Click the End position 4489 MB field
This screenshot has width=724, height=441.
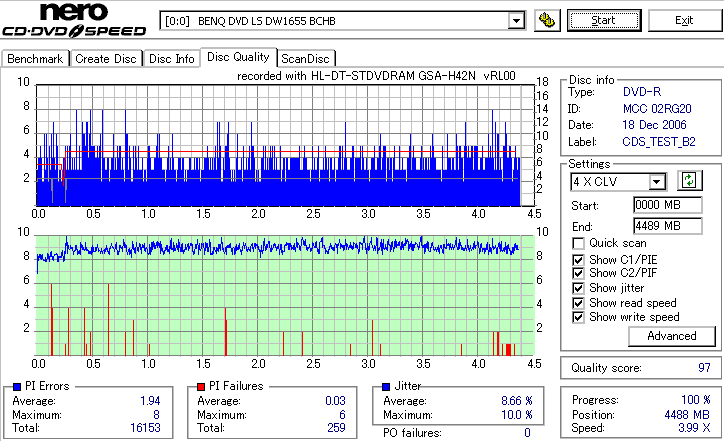click(668, 226)
